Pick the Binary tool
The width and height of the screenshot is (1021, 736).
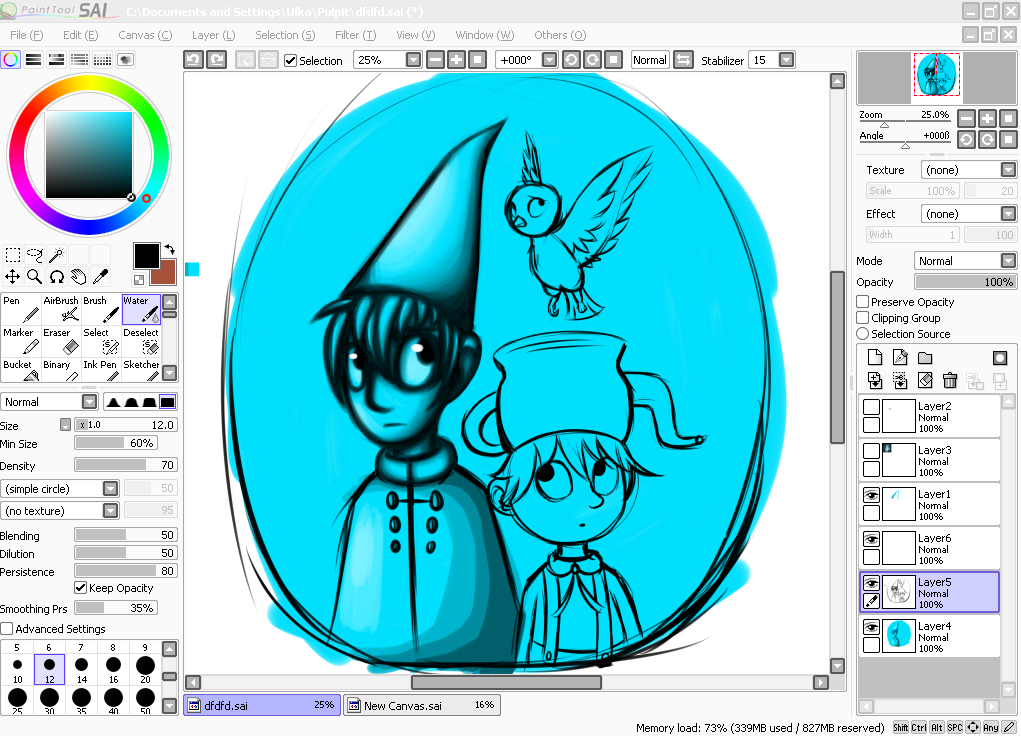[61, 369]
